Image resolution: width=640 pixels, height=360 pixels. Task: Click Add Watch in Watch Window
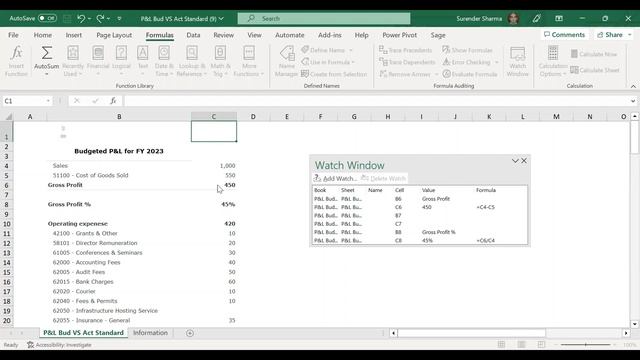click(336, 178)
